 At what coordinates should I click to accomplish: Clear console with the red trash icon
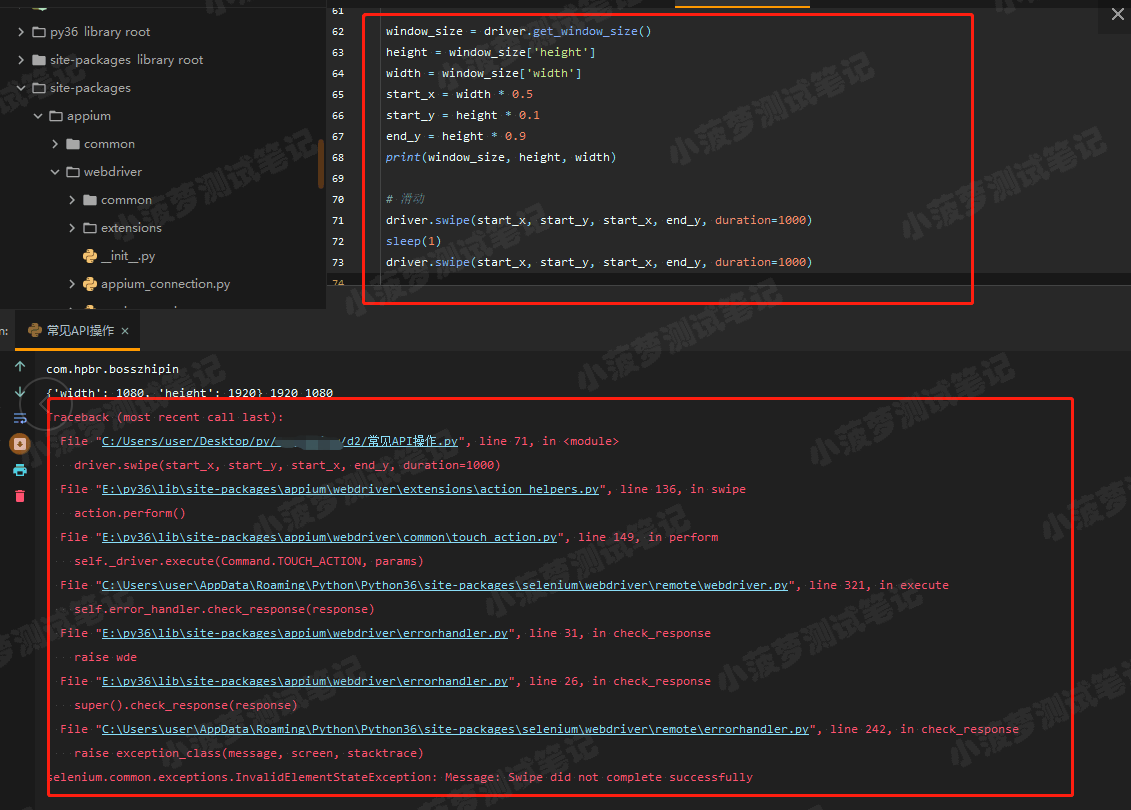(20, 496)
